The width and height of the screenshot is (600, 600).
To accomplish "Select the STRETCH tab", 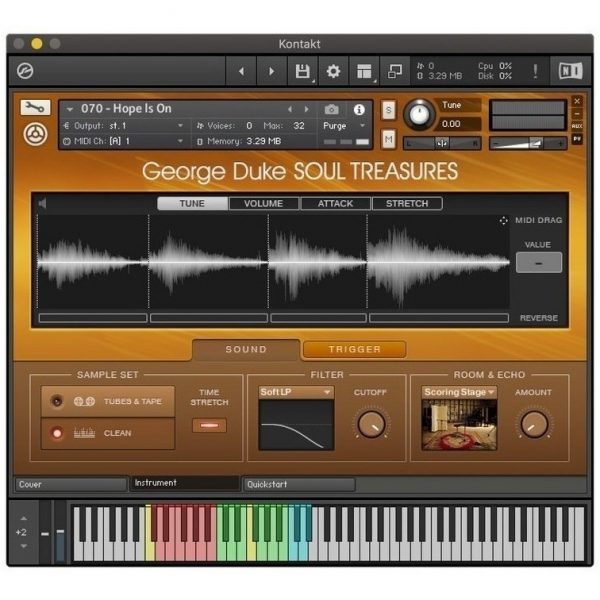I will (407, 204).
